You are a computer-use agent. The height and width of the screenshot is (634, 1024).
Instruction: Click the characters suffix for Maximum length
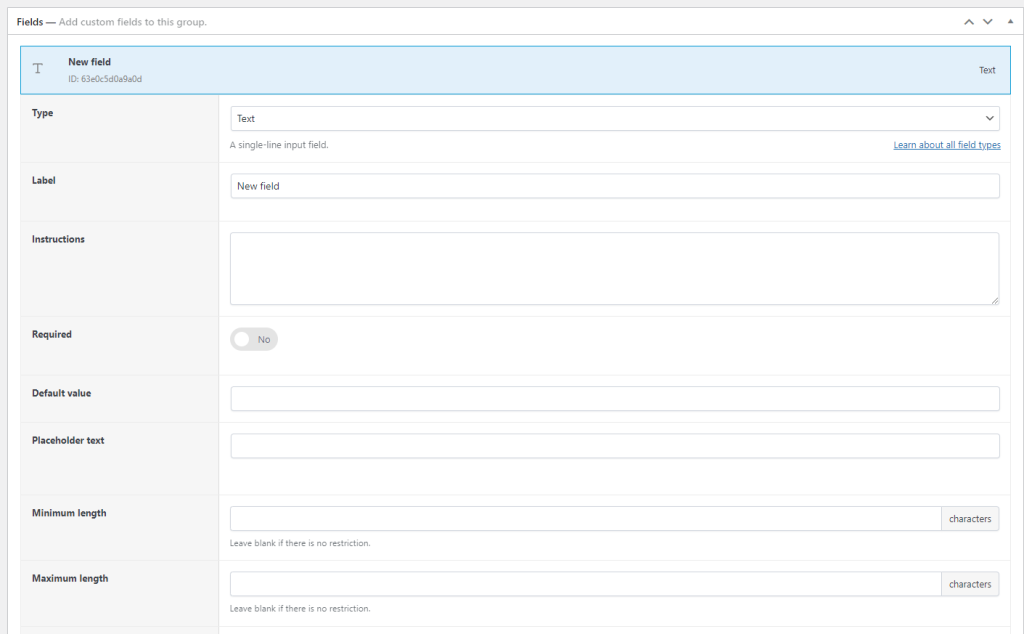point(969,583)
